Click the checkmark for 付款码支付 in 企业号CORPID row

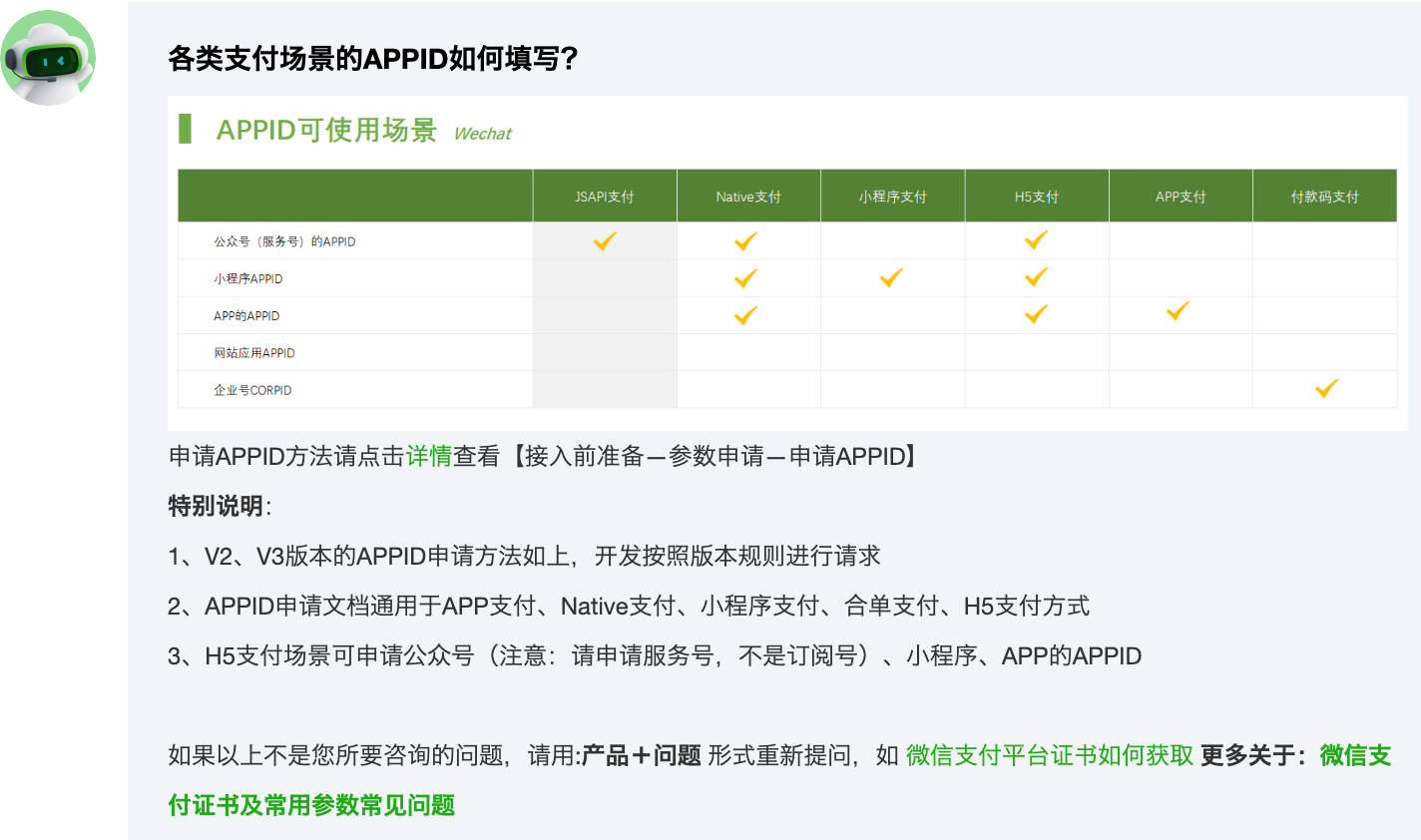tap(1326, 388)
